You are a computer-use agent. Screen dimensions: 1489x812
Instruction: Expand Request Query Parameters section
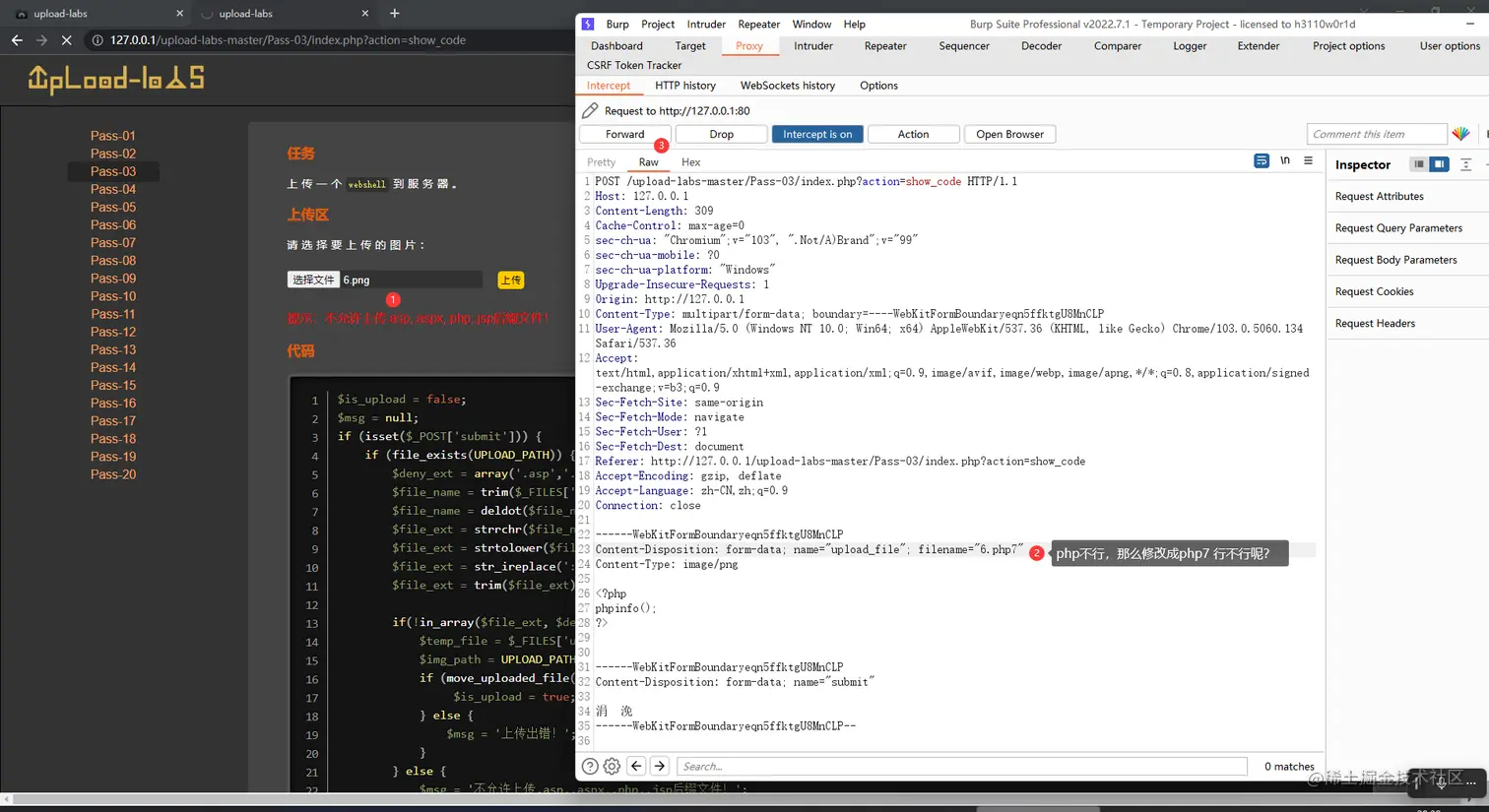click(1398, 227)
